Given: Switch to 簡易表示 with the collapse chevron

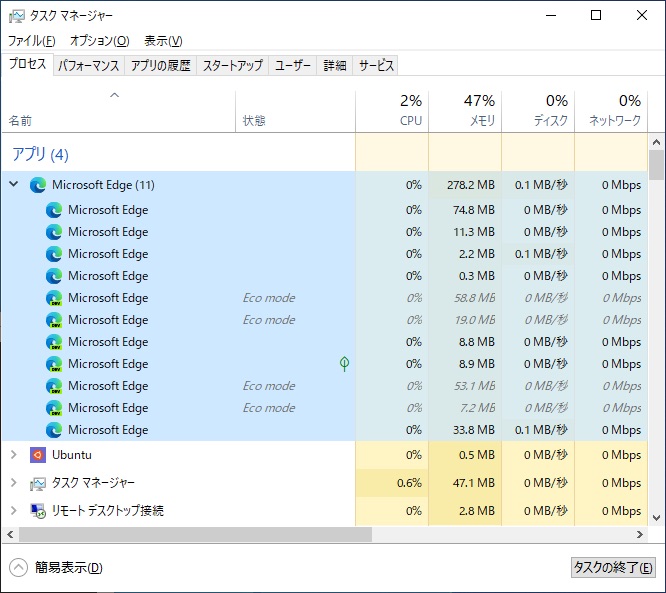Looking at the screenshot, I should (x=18, y=568).
